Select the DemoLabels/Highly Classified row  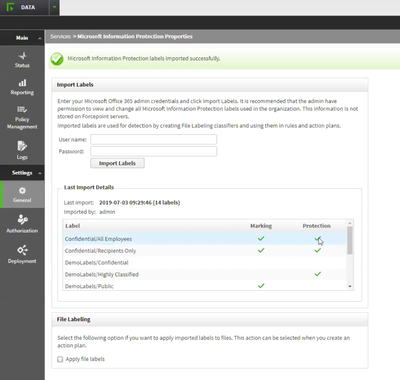(205, 274)
